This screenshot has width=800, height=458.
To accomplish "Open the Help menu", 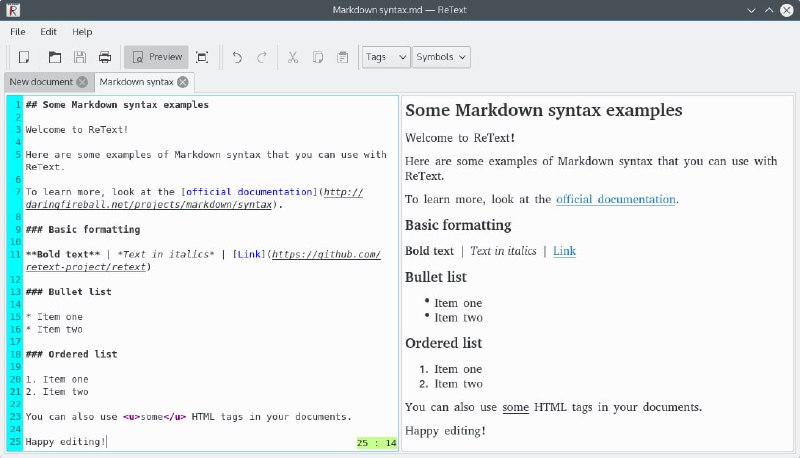I will (x=82, y=32).
